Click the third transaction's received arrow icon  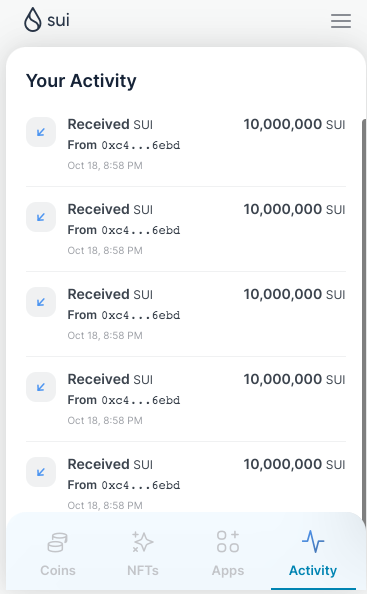41,302
